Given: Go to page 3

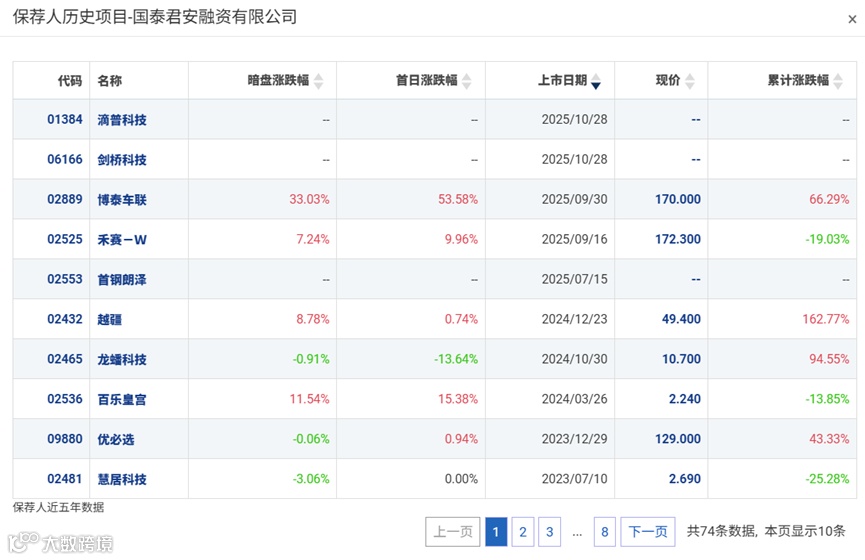Looking at the screenshot, I should click(x=549, y=532).
